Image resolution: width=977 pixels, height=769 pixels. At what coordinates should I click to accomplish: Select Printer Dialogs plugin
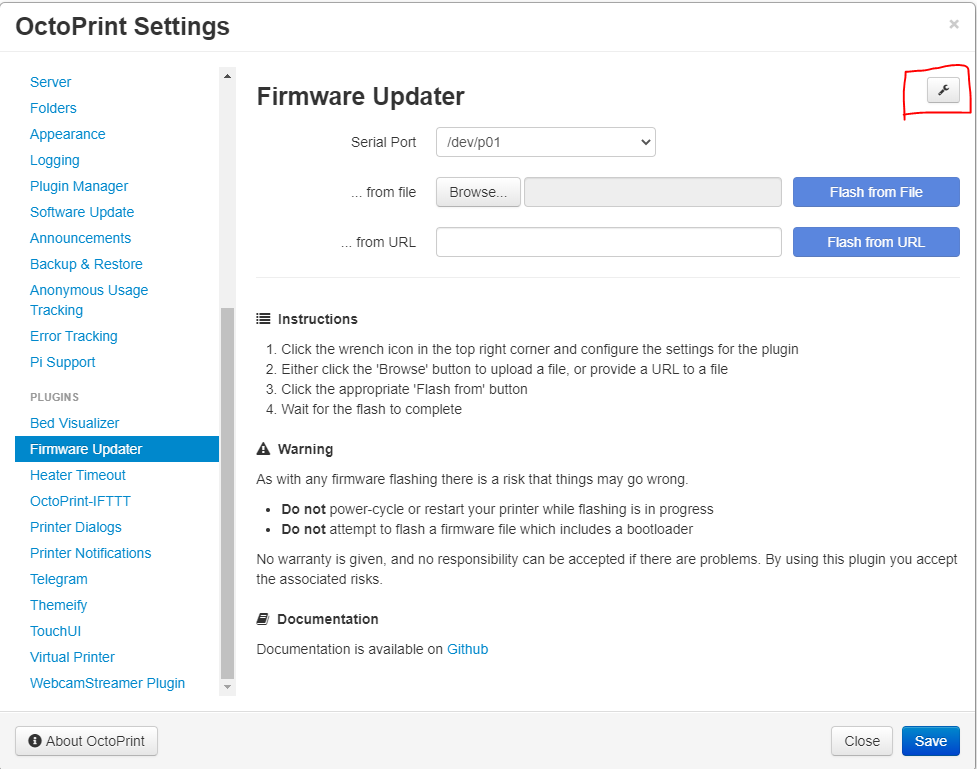click(75, 527)
